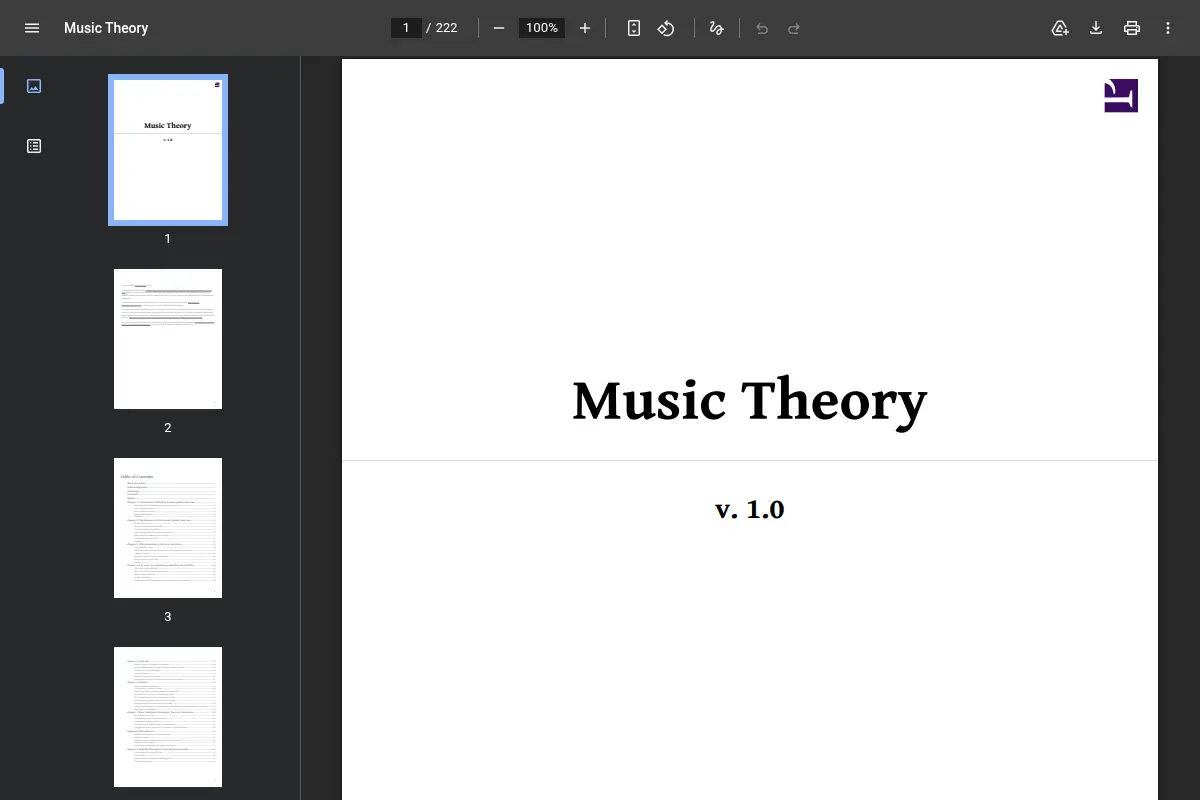Click the fit to page icon
Screen dimensions: 1200x800
pos(634,28)
